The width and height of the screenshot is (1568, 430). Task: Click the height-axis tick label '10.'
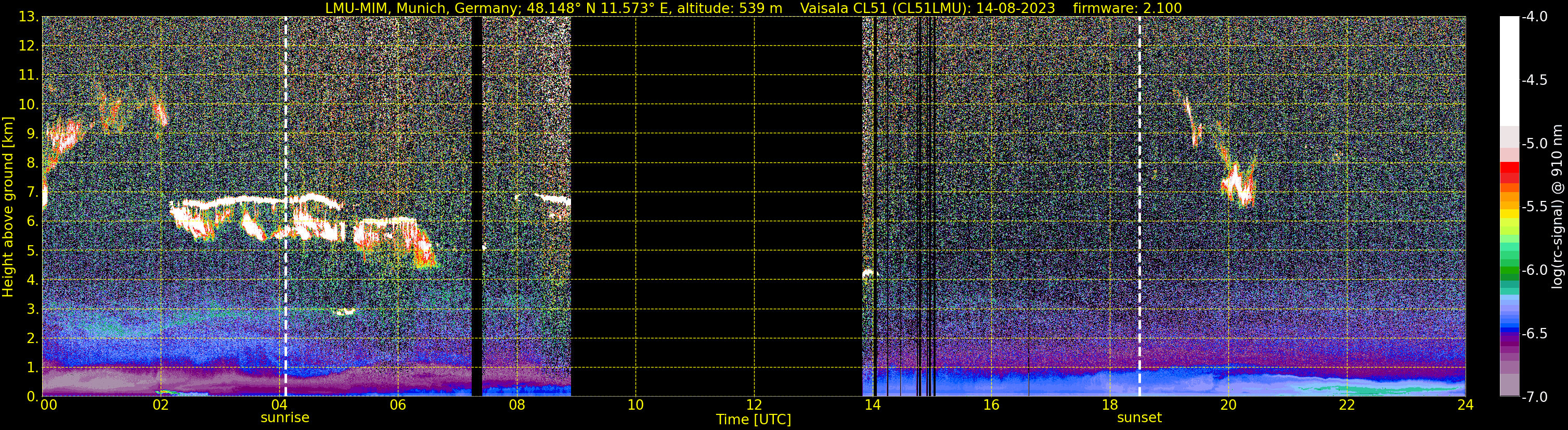pos(29,104)
